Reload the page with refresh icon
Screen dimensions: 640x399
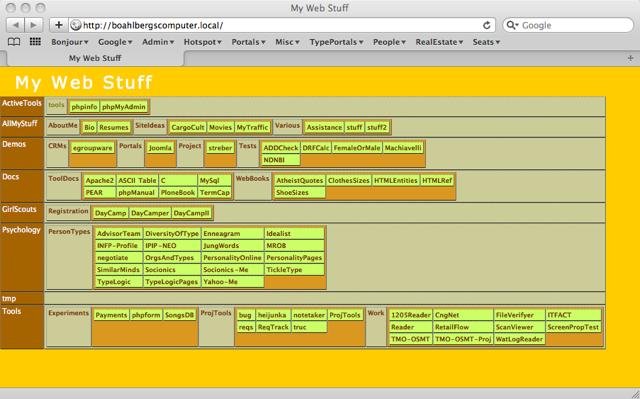[x=486, y=25]
